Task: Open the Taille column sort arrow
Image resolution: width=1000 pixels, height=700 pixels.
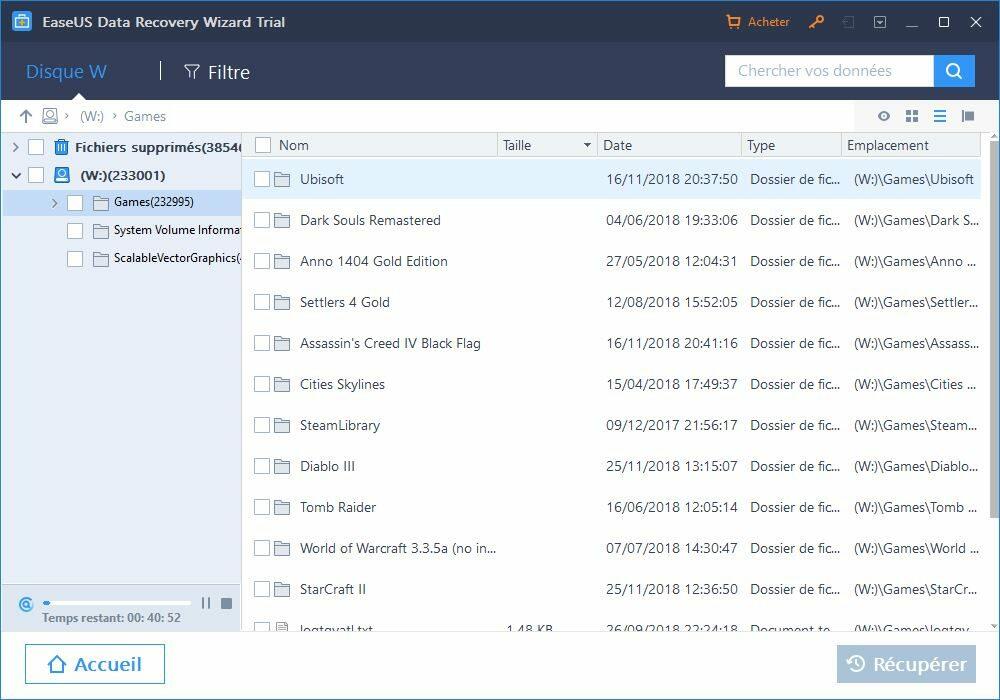Action: pos(587,145)
